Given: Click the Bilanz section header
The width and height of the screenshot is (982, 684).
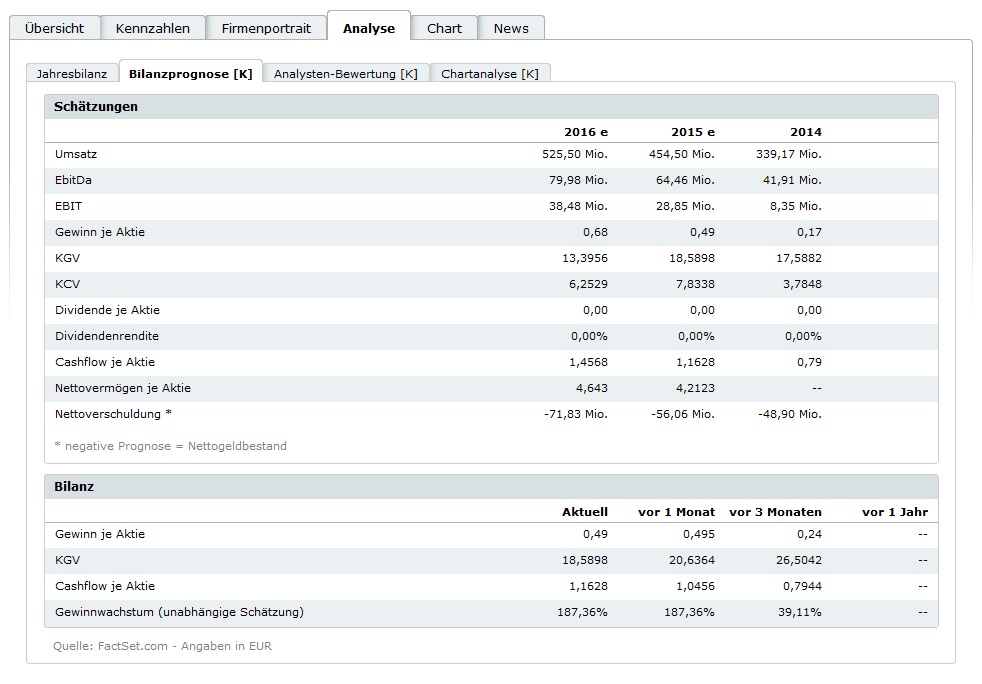Looking at the screenshot, I should pyautogui.click(x=75, y=486).
